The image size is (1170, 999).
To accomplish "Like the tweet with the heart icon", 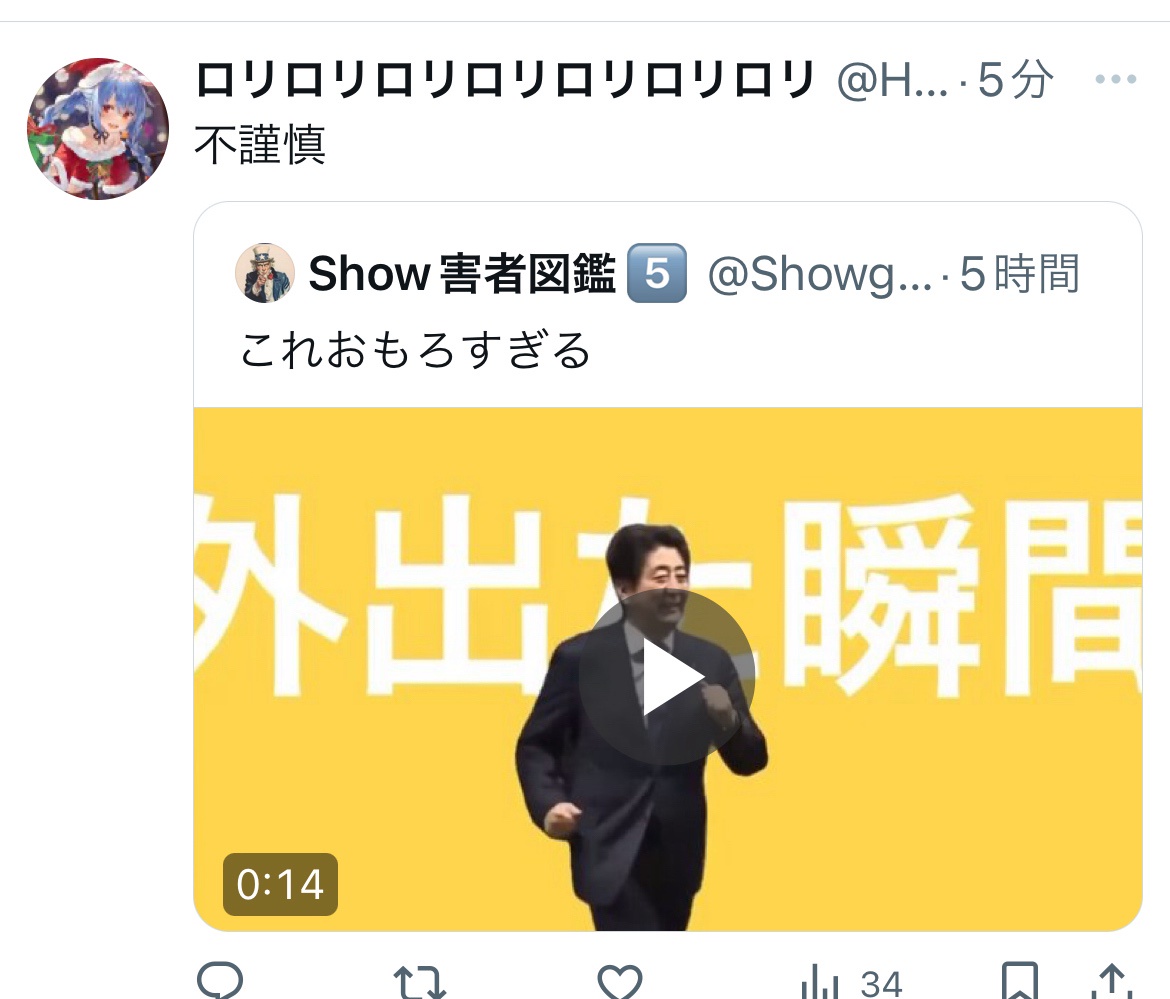I will 619,981.
